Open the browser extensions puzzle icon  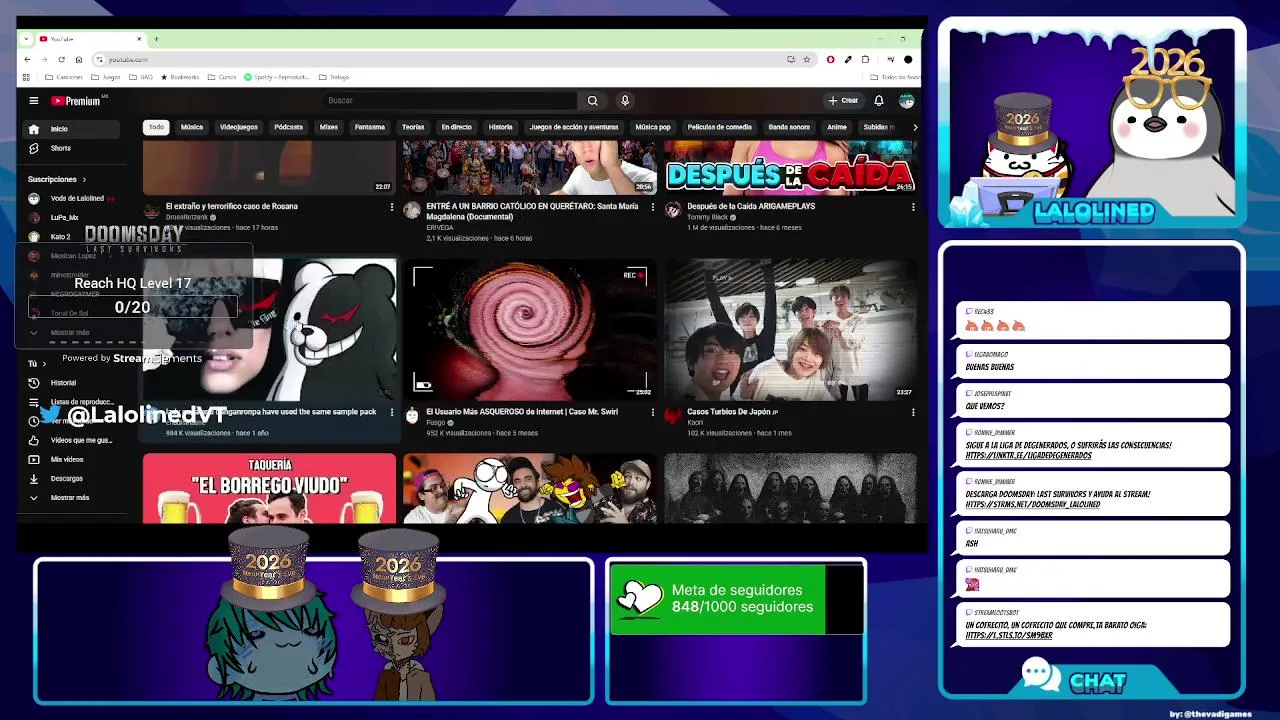pyautogui.click(x=865, y=59)
